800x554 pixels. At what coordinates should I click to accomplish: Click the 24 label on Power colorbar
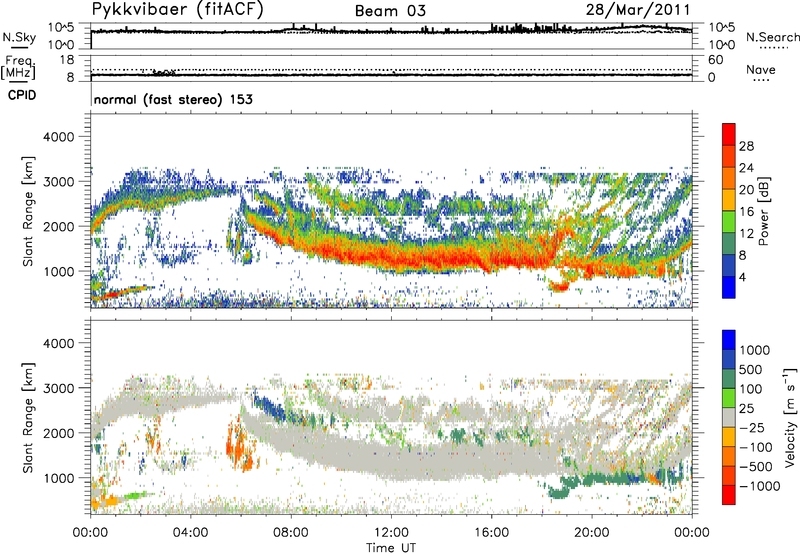[x=746, y=168]
